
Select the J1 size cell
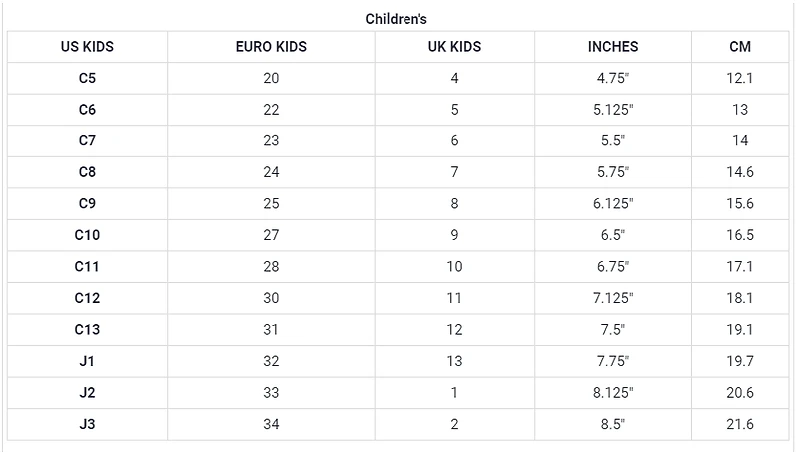[x=87, y=361]
